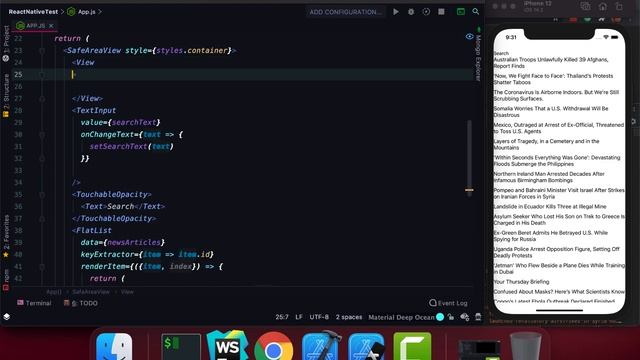
Task: Click the orange warning marker on scrollbar stripe
Action: click(x=469, y=190)
